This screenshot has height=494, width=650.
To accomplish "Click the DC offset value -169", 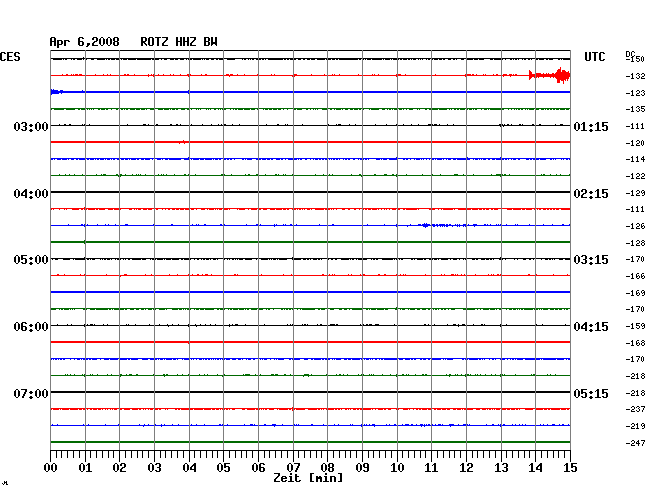I will point(635,293).
